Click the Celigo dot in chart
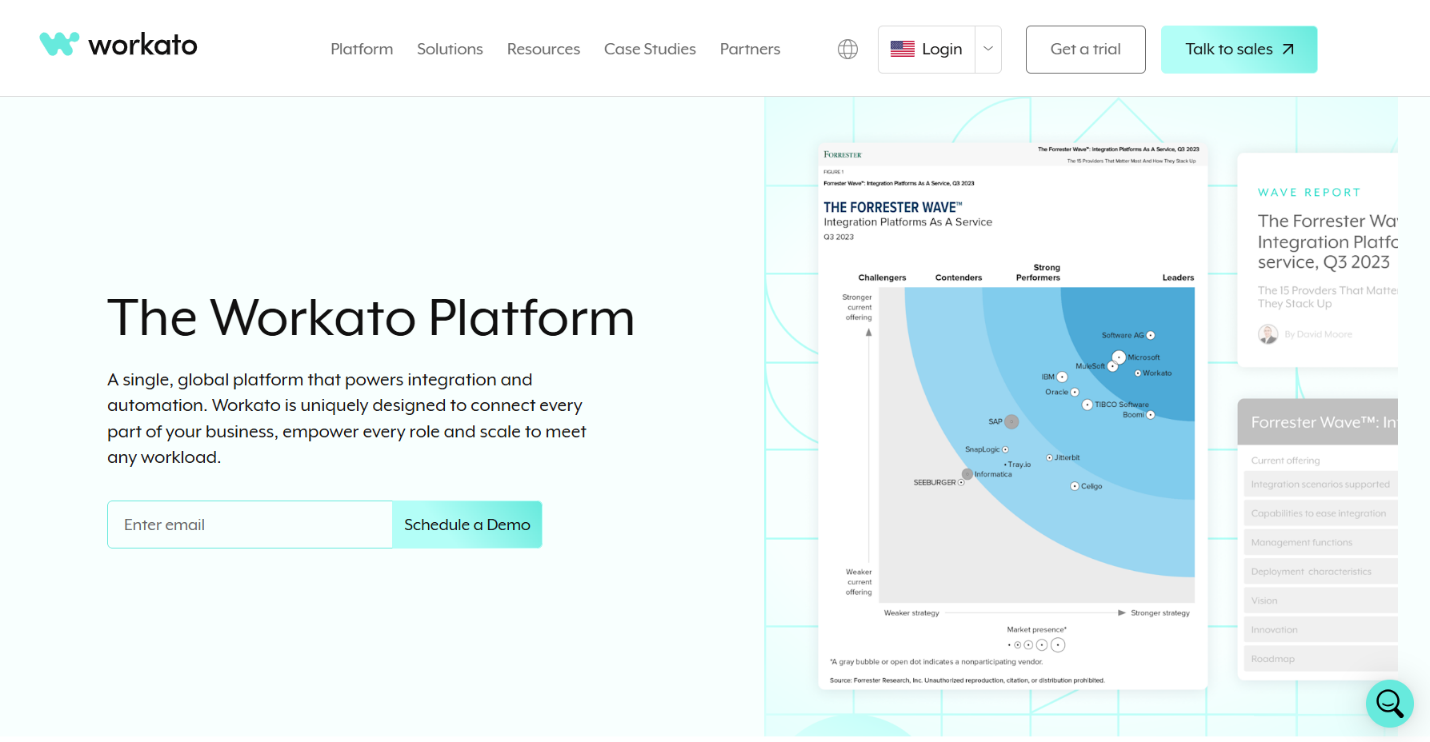The image size is (1430, 742). click(x=1074, y=486)
